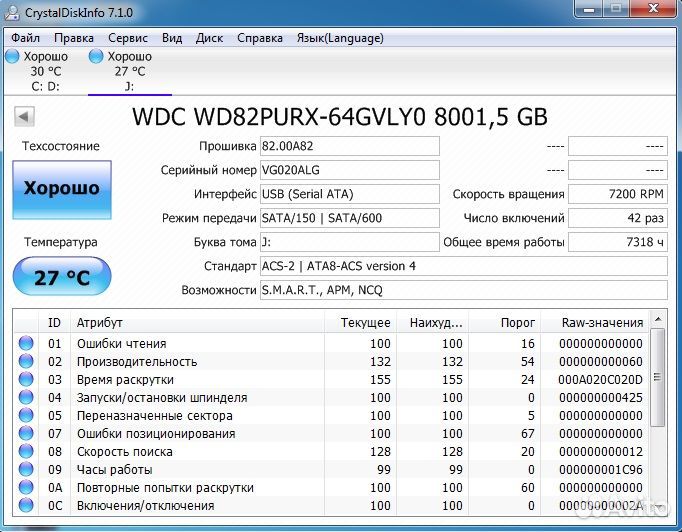The height and width of the screenshot is (532, 682).
Task: Click the SMART list scrollbar thumb
Action: tap(658, 378)
